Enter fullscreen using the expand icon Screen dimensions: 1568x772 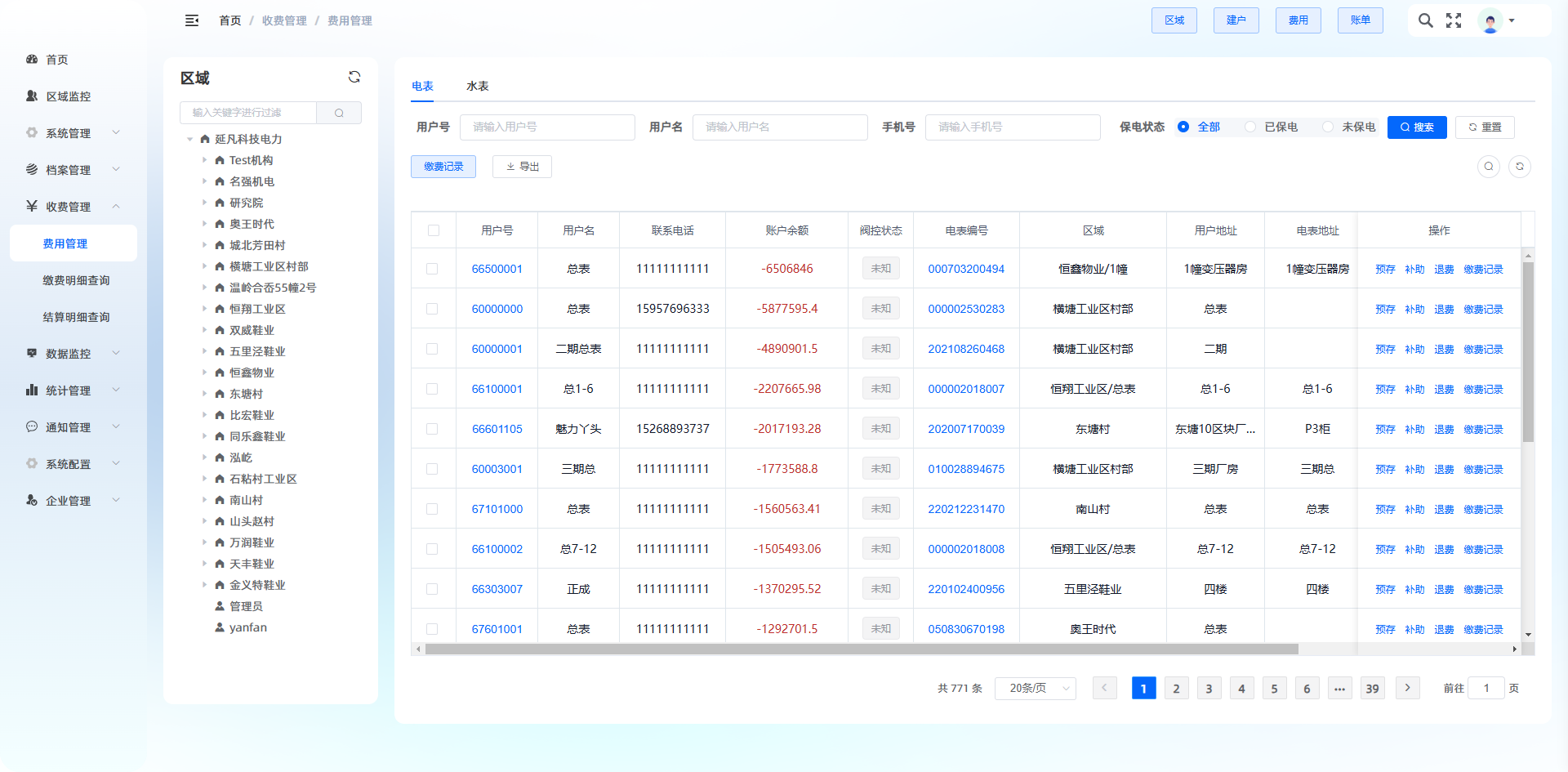coord(1454,20)
